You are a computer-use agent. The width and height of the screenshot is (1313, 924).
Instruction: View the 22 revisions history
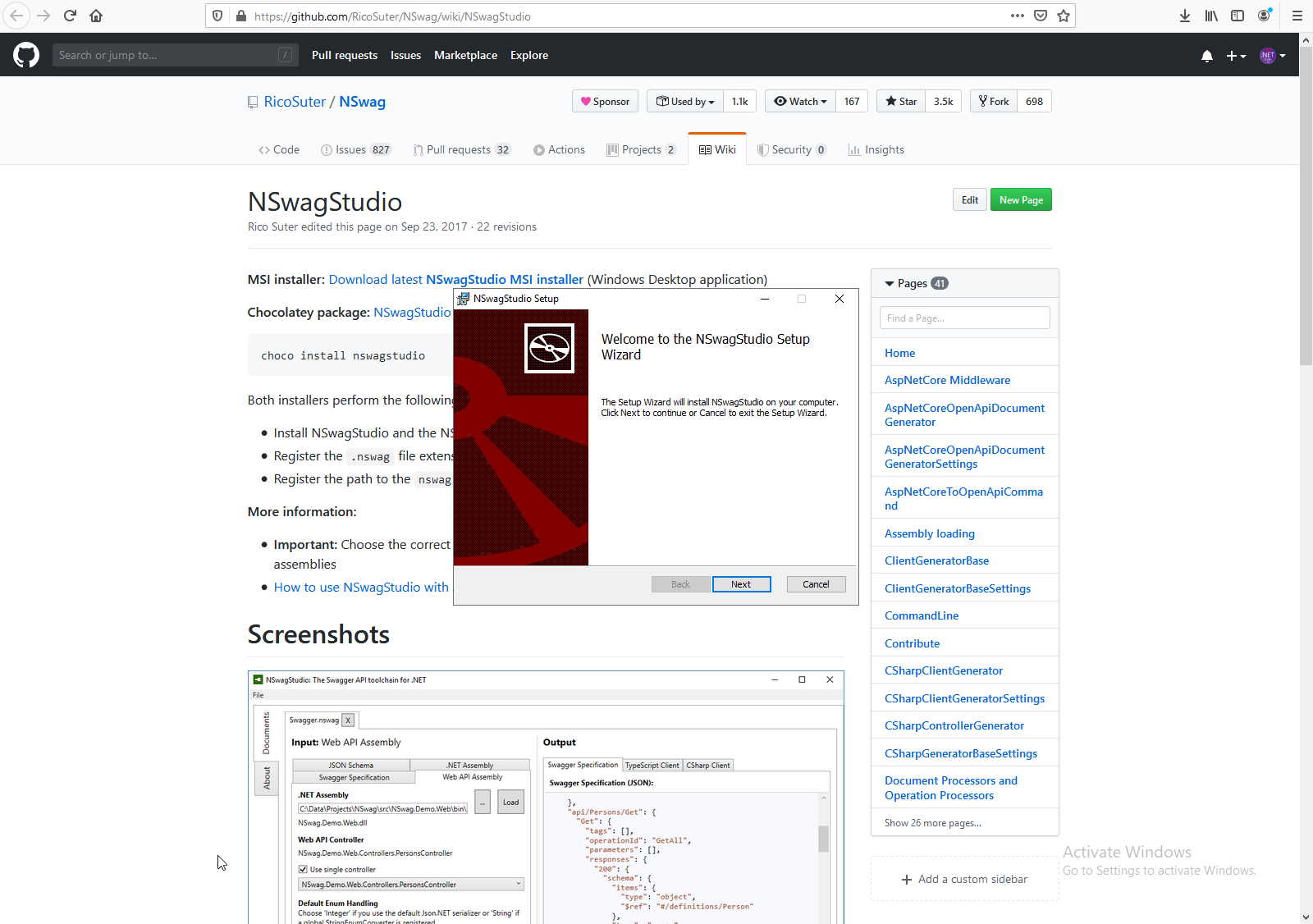506,226
